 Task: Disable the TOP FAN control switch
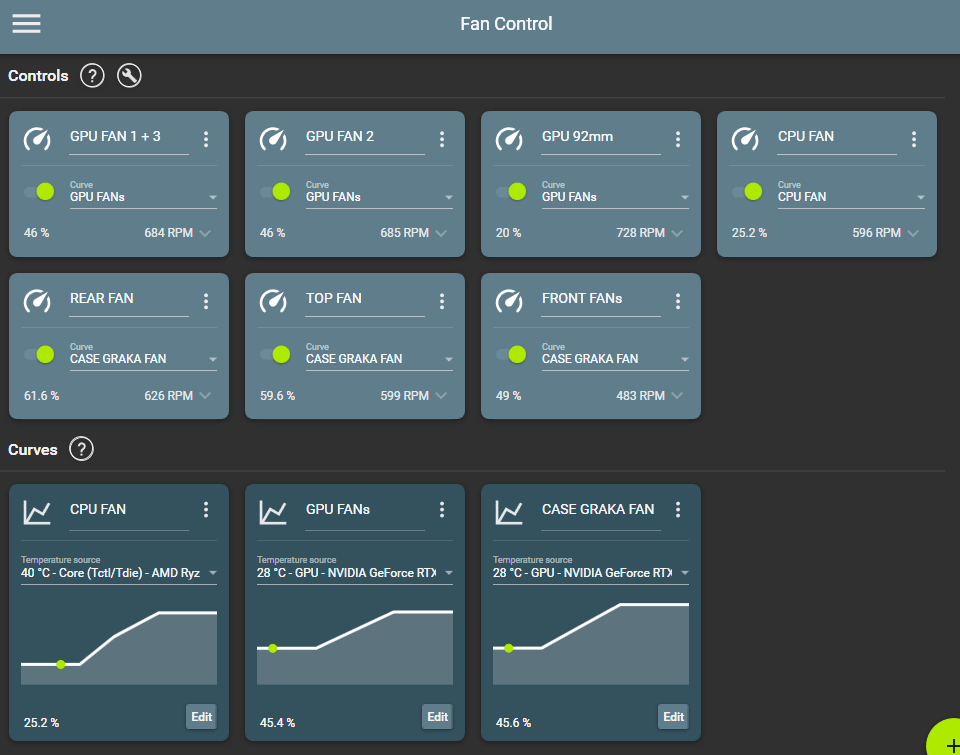tap(276, 354)
